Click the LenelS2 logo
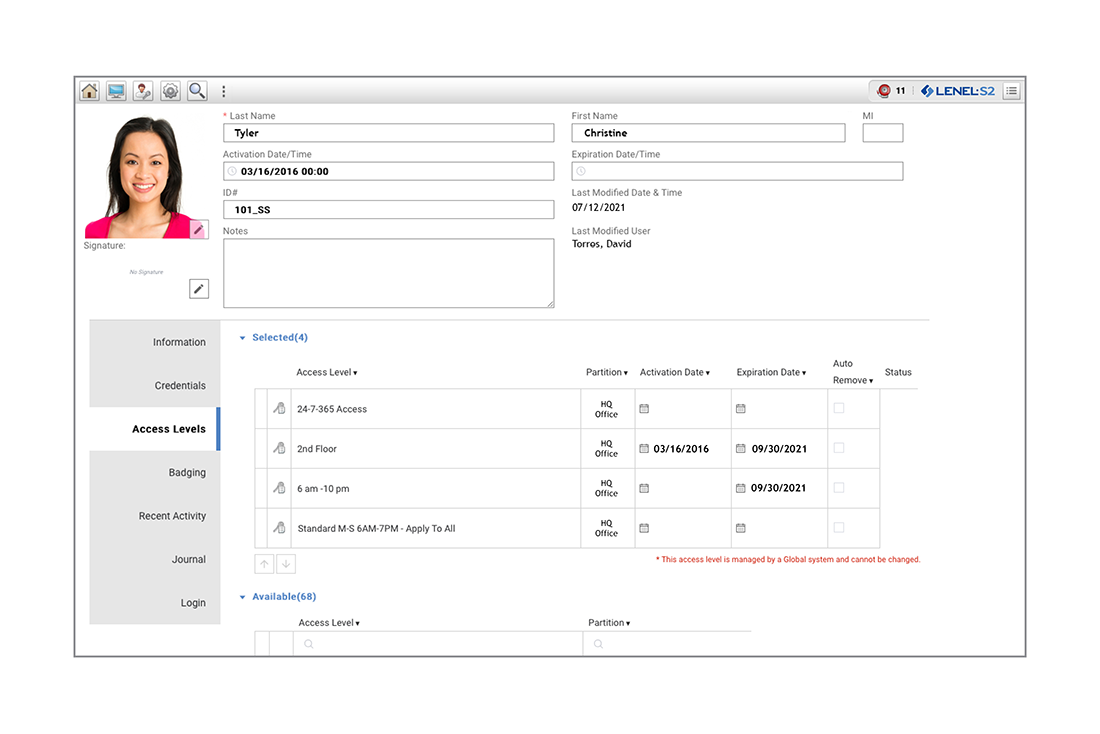 pos(958,91)
